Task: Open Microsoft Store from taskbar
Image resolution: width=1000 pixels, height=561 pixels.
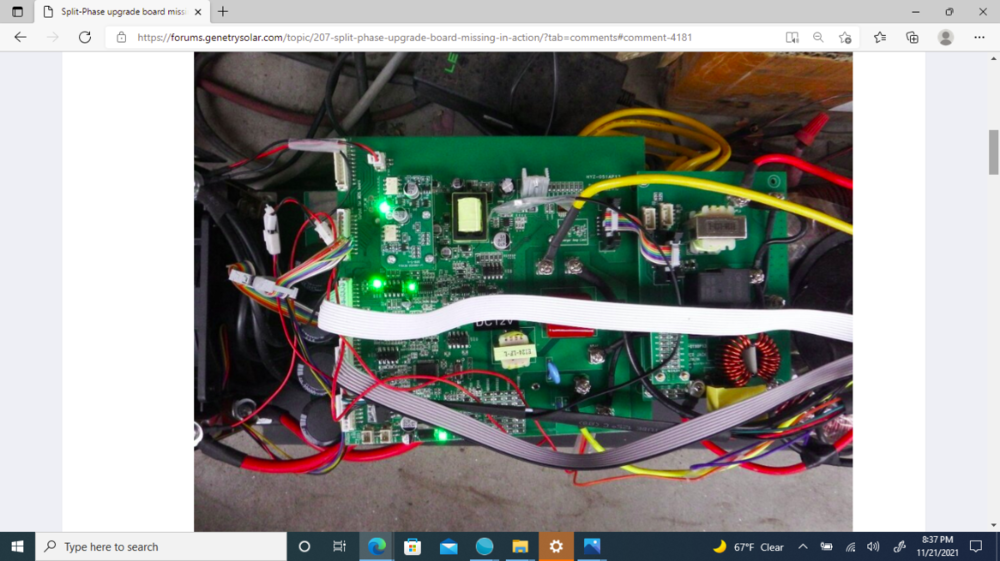Action: (x=413, y=546)
